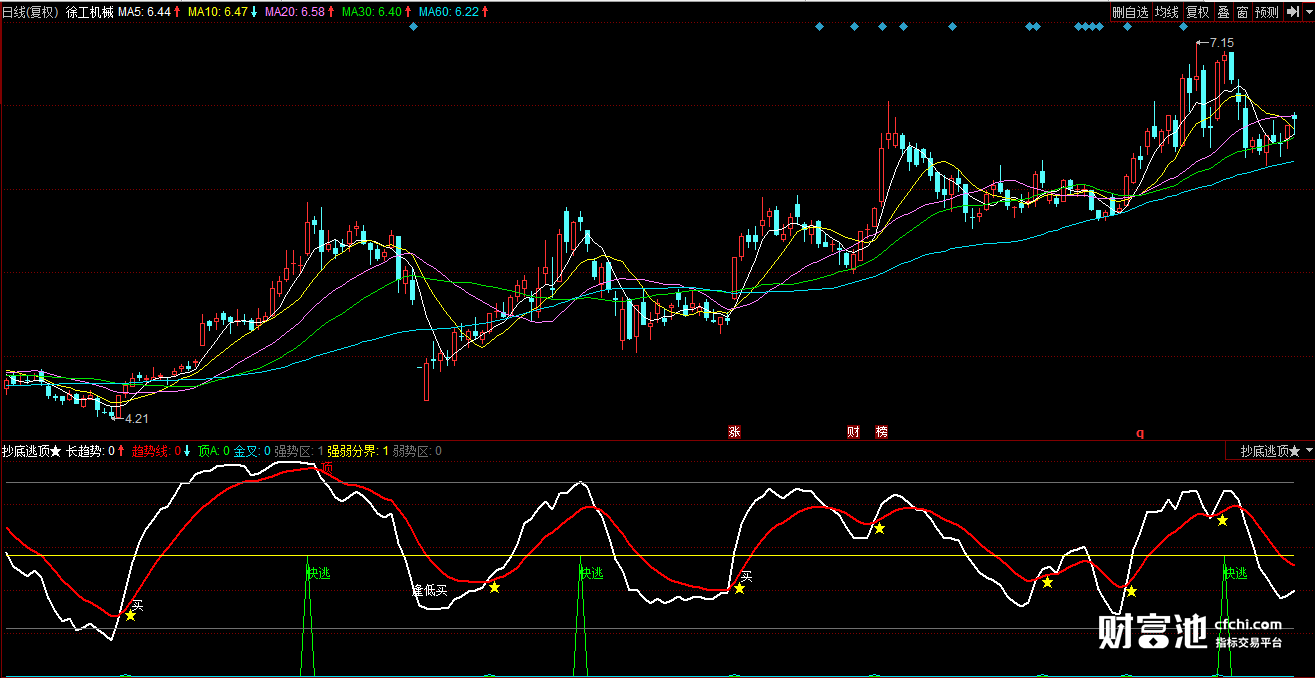1315x678 pixels.
Task: Click the red 顶 top signal label
Action: coord(327,467)
